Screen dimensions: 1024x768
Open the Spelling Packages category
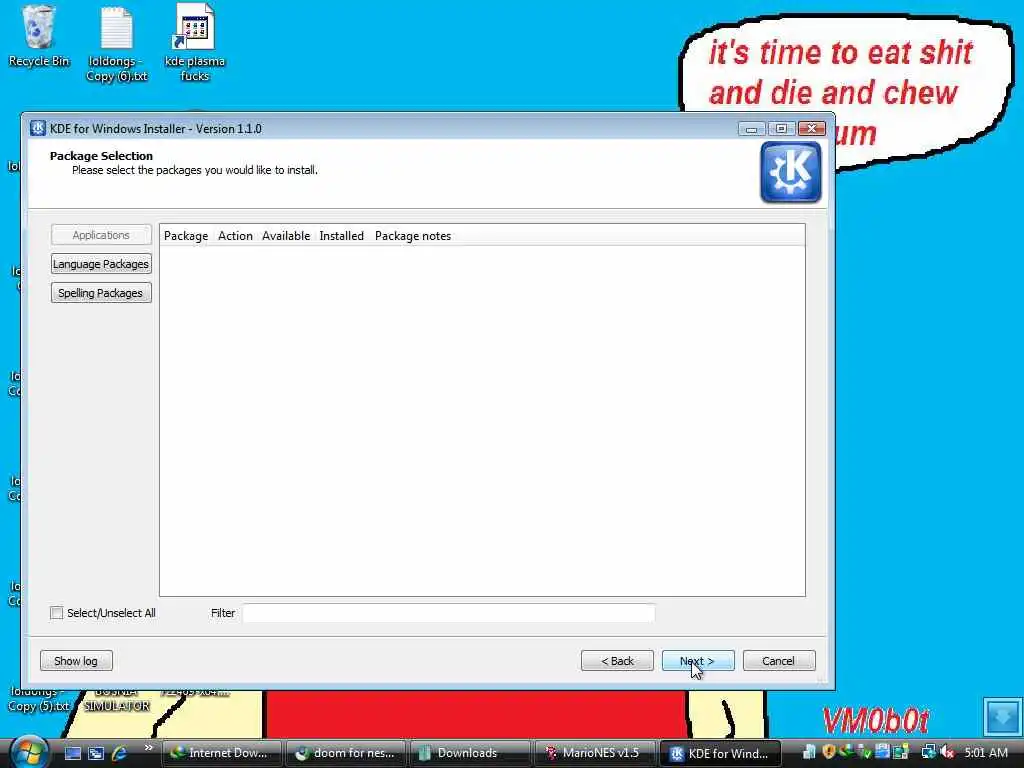(x=101, y=293)
